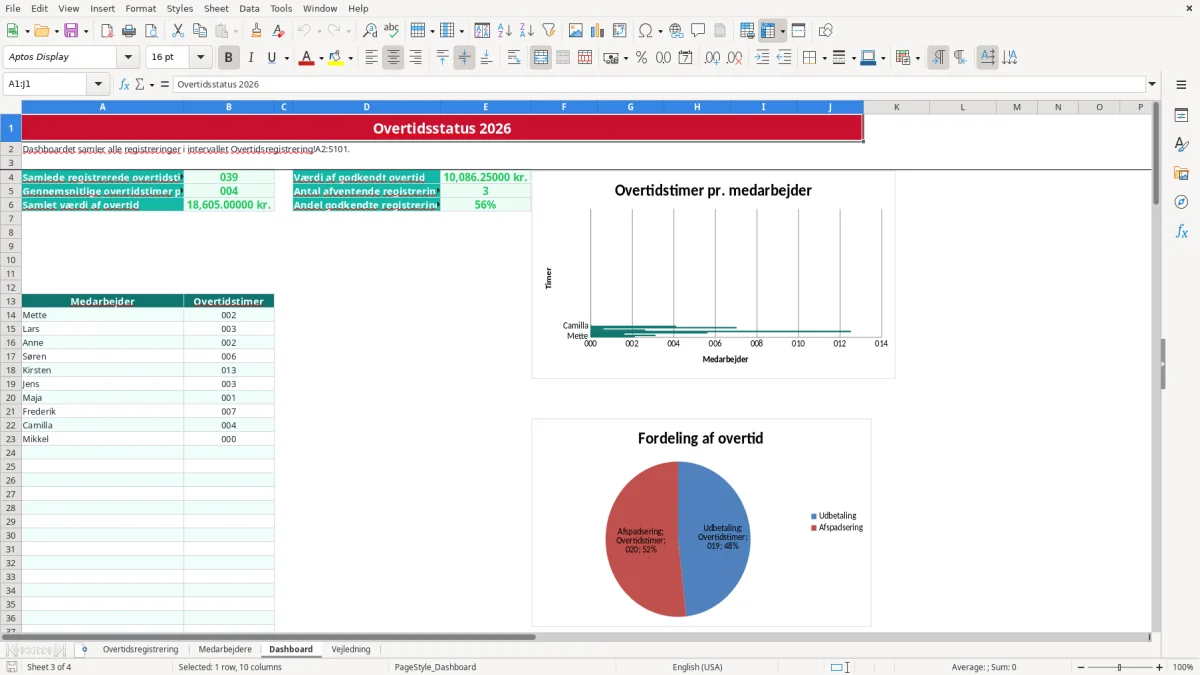The image size is (1200, 675).
Task: Click the 100% zoom level
Action: click(x=1183, y=667)
